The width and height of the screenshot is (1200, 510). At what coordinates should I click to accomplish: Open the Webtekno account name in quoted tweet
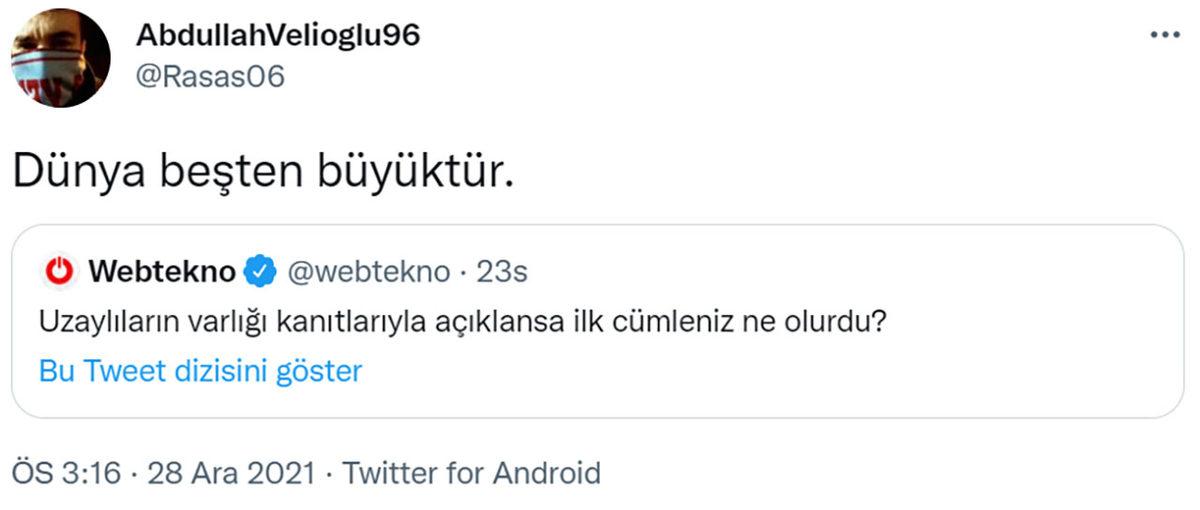[x=162, y=271]
